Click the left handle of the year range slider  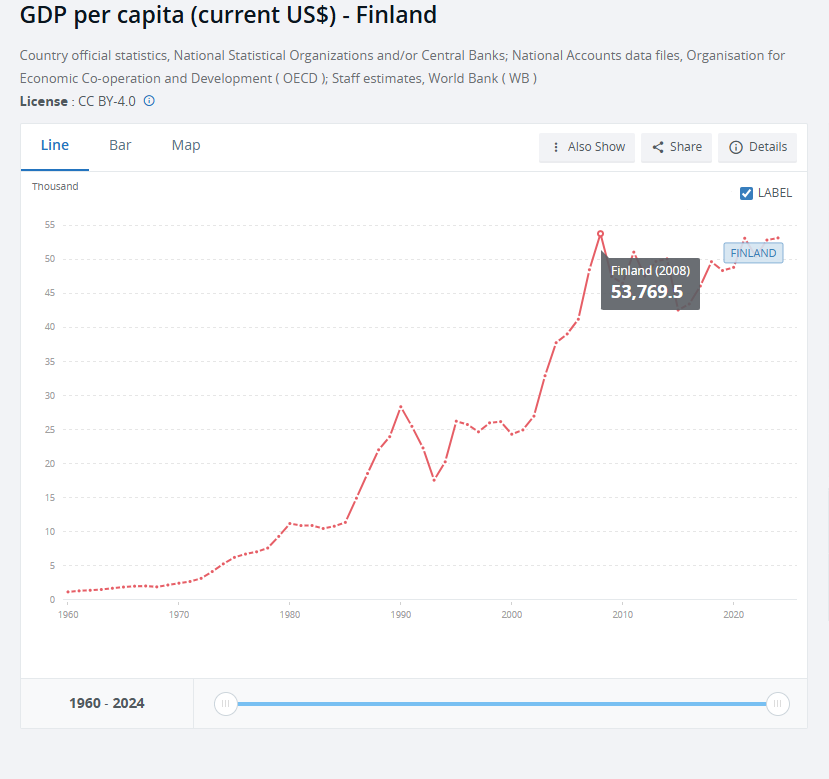click(226, 704)
